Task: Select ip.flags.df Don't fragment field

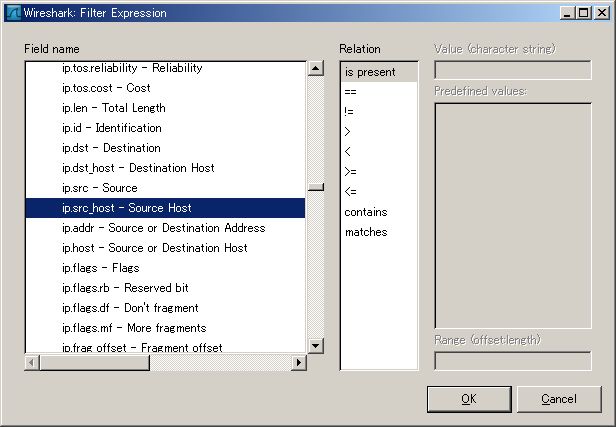Action: (x=165, y=308)
